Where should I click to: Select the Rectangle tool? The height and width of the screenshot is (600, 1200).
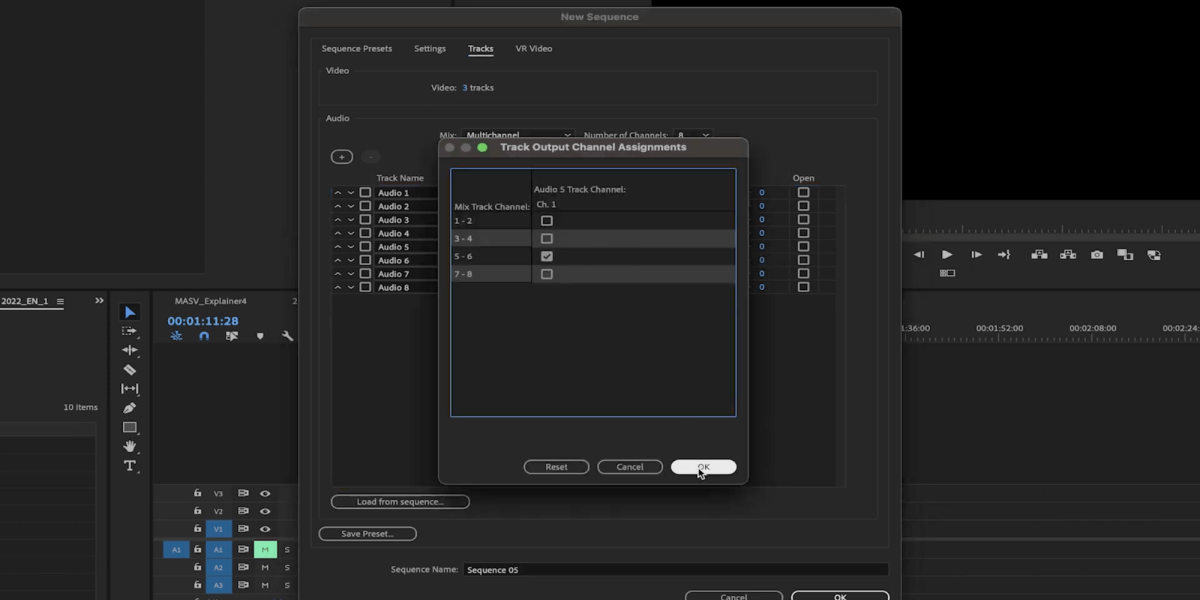[130, 427]
